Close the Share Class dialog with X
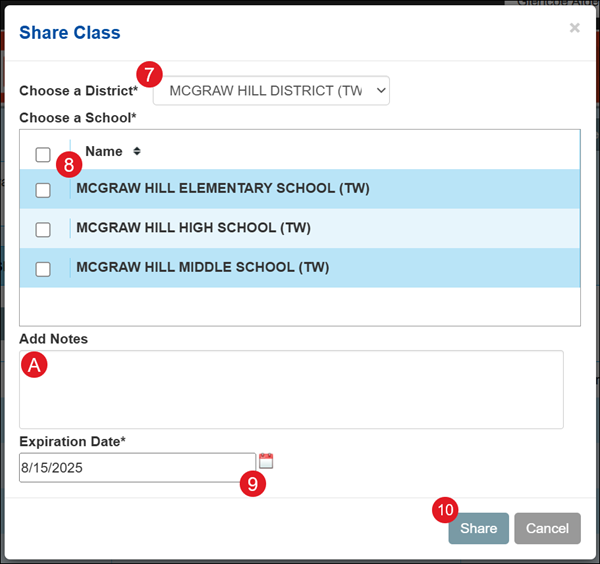The image size is (600, 564). click(x=574, y=28)
